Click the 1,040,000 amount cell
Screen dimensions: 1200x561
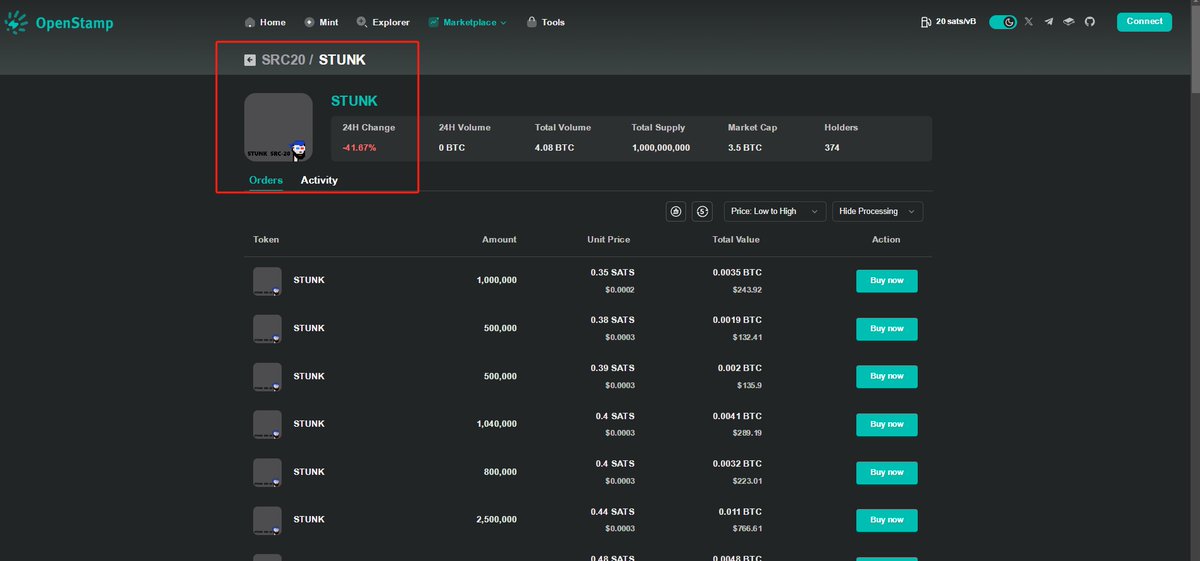[x=495, y=424]
